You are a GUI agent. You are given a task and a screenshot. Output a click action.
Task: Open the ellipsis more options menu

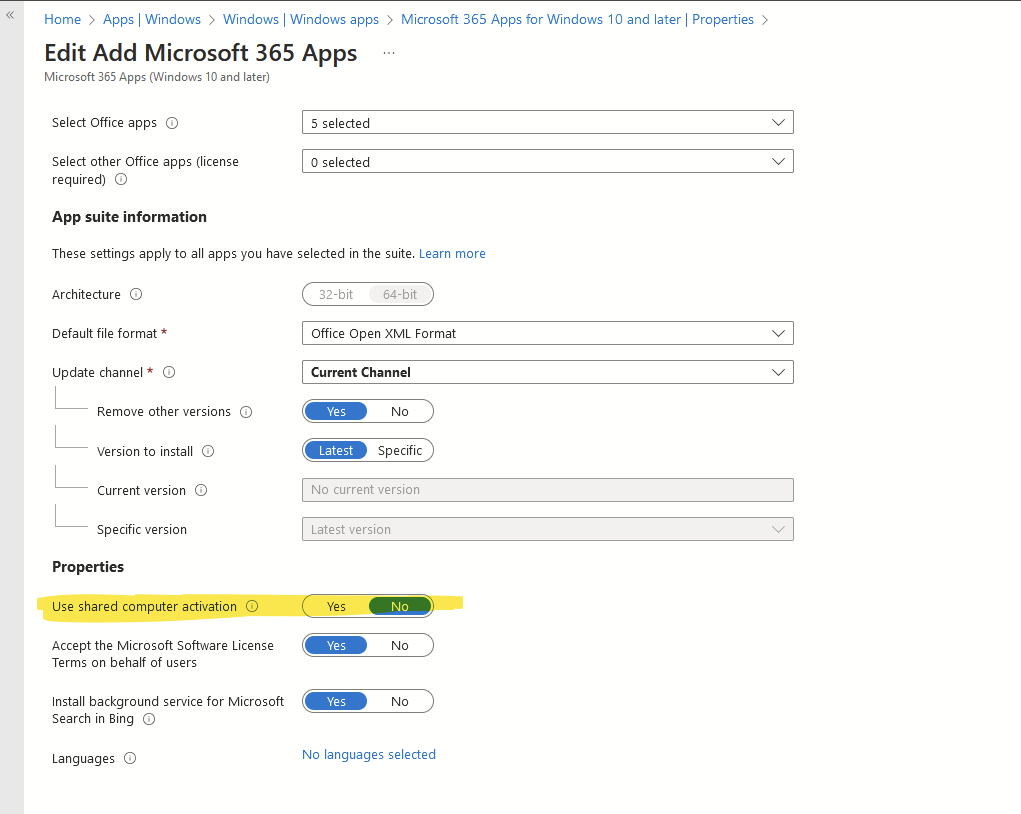(x=389, y=53)
